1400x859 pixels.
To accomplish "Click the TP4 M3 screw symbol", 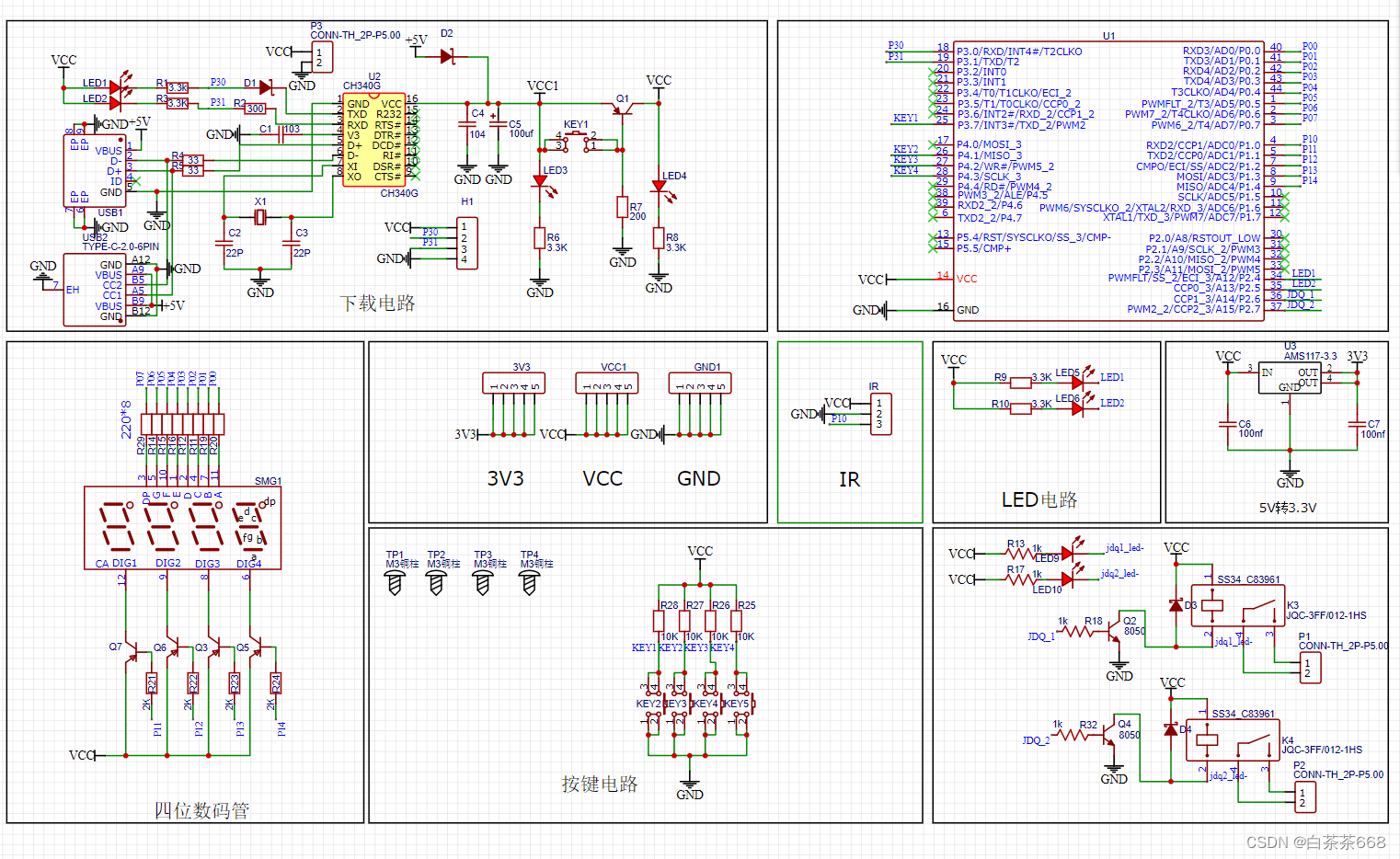I will tap(529, 582).
